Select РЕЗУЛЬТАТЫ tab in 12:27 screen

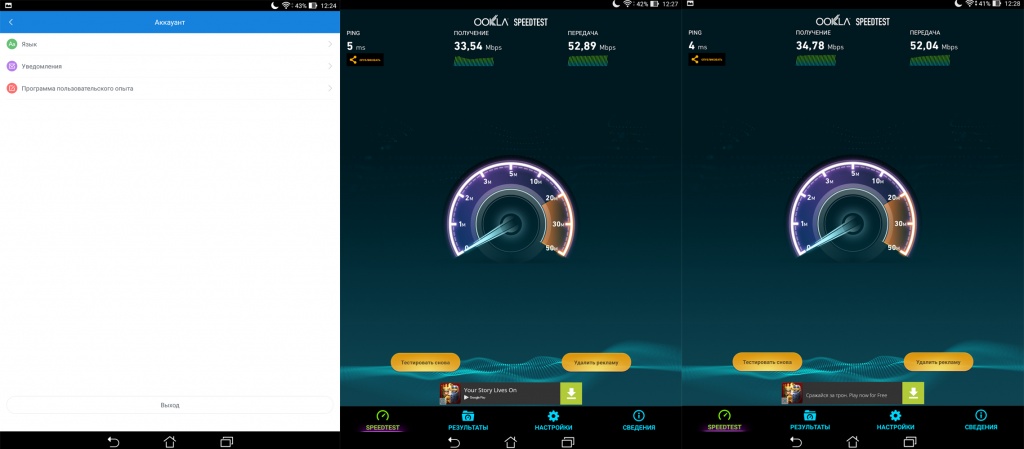[x=468, y=421]
